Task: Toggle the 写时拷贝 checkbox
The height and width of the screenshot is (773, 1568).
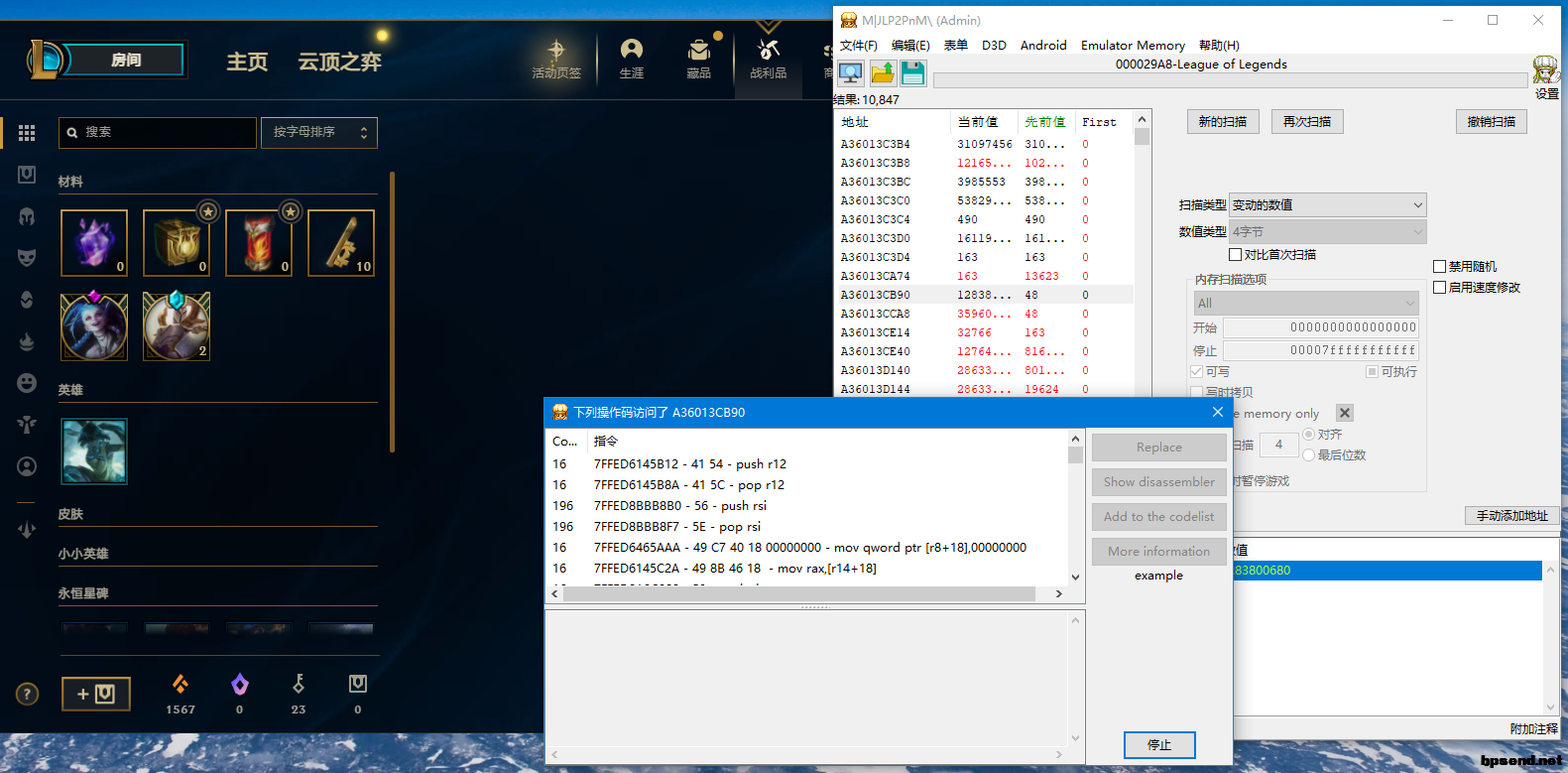Action: pos(1196,392)
